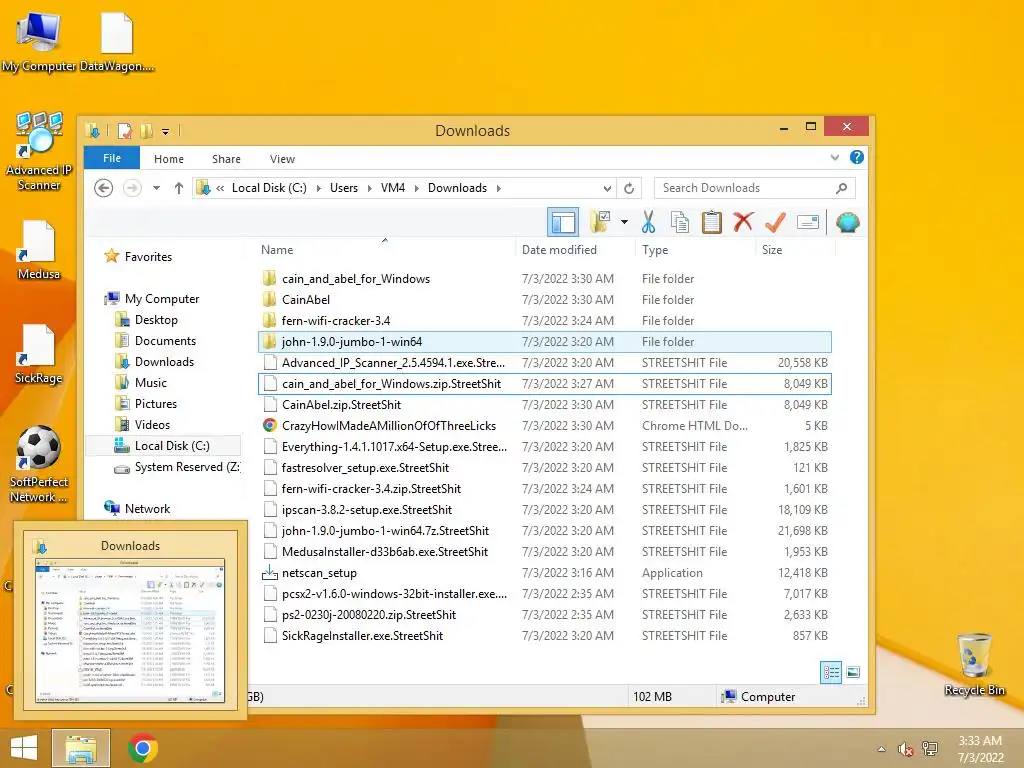Screen dimensions: 1024x768
Task: Click VM4 in the address breadcrumb
Action: [x=392, y=188]
